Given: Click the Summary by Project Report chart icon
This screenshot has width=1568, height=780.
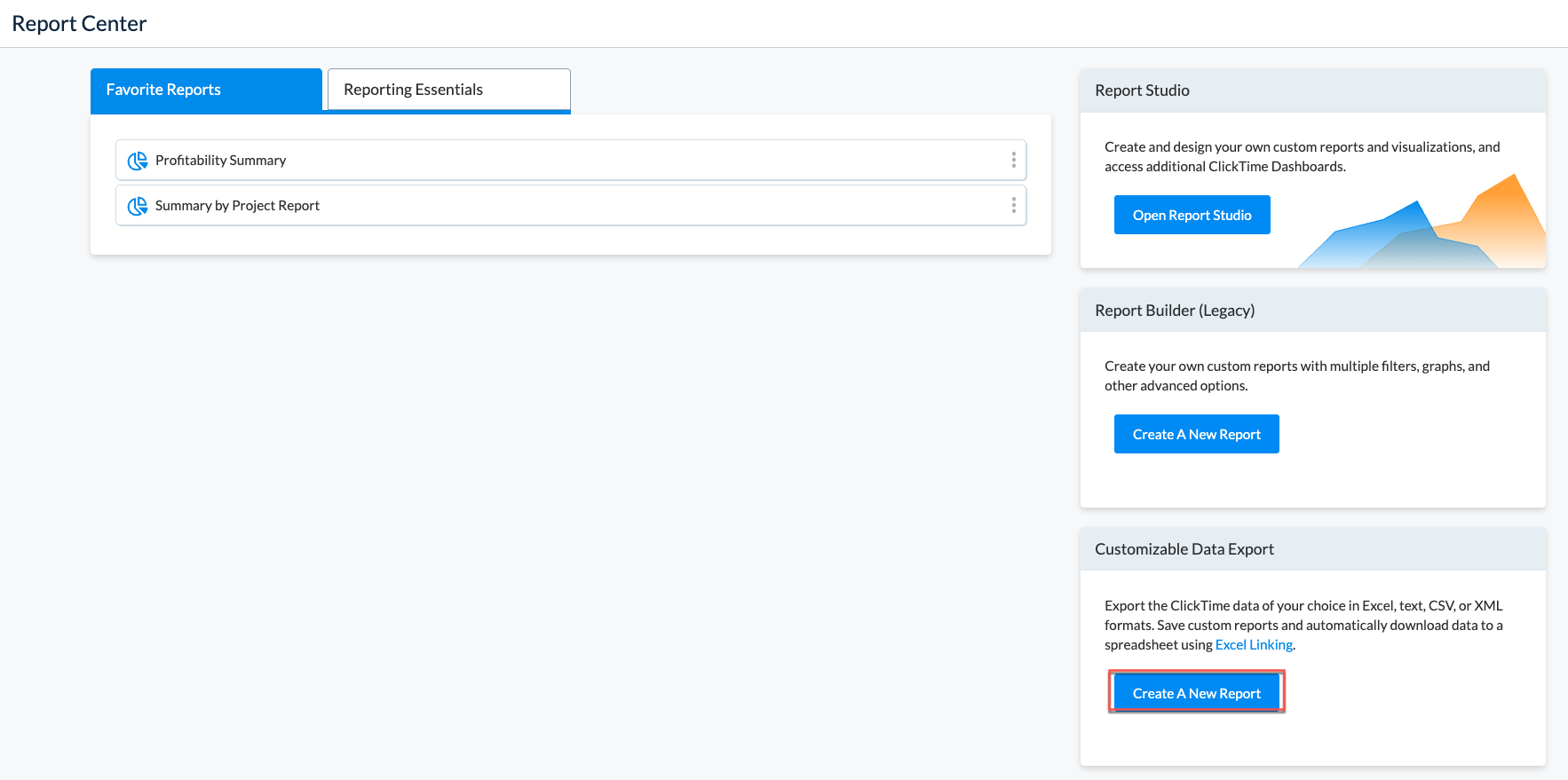Looking at the screenshot, I should pos(138,206).
